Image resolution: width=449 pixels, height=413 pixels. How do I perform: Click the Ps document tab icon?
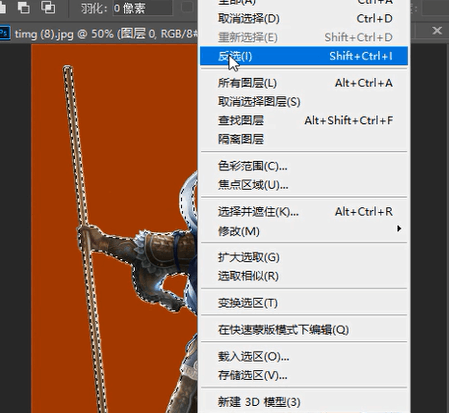pos(4,33)
